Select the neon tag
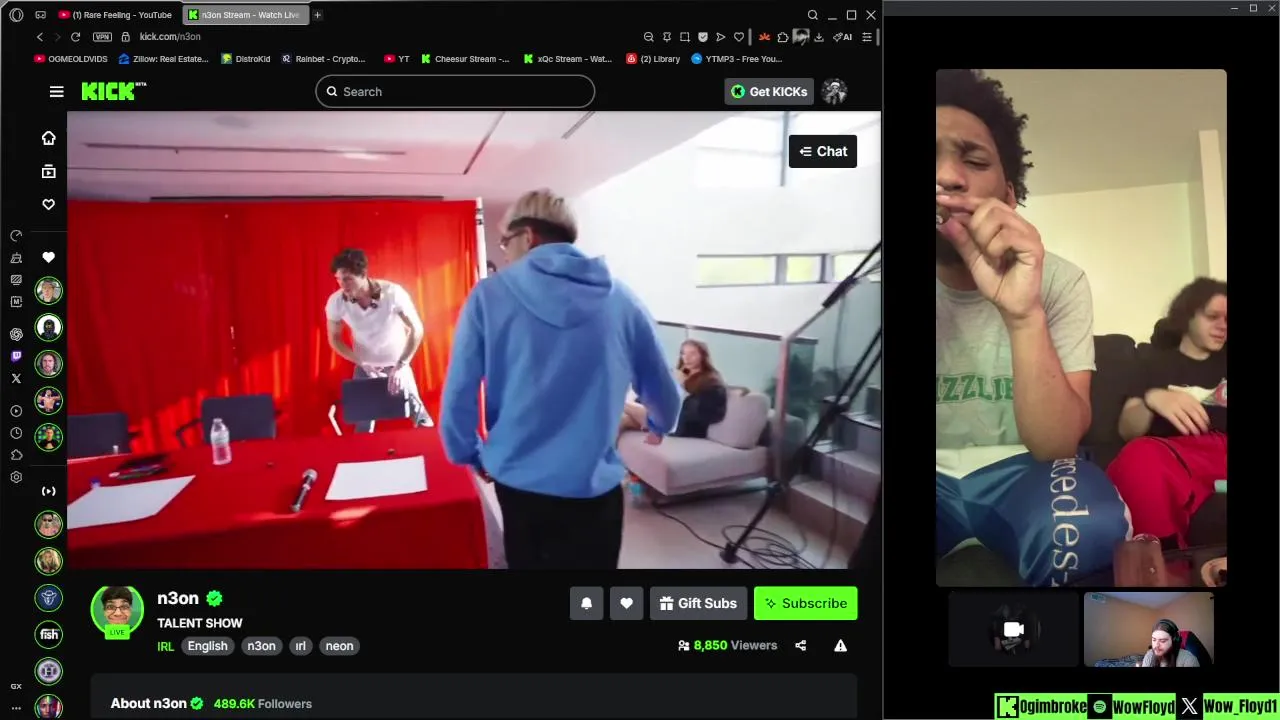This screenshot has width=1280, height=720. click(x=339, y=646)
